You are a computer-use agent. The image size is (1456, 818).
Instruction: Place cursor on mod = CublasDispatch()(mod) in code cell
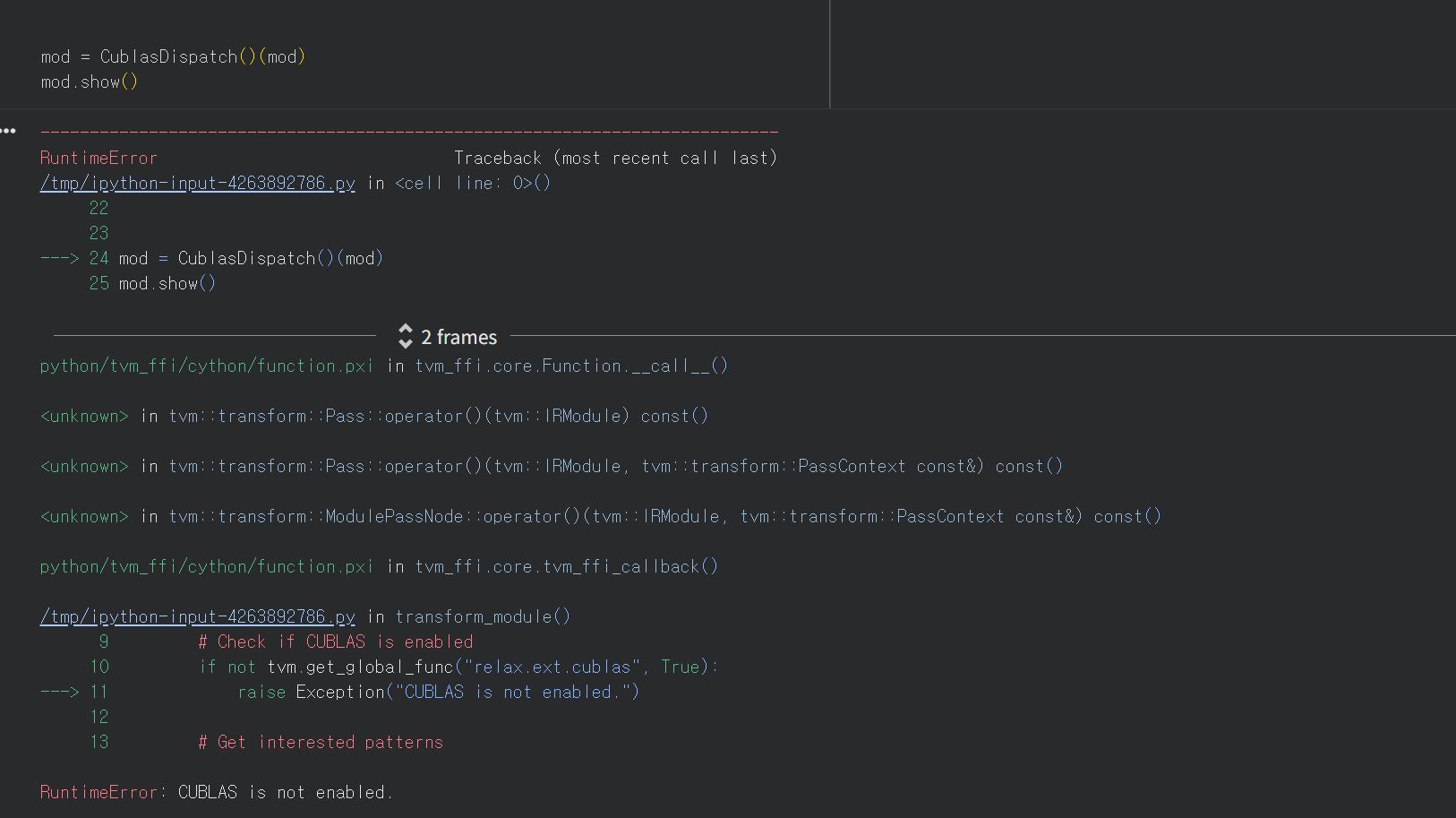173,56
